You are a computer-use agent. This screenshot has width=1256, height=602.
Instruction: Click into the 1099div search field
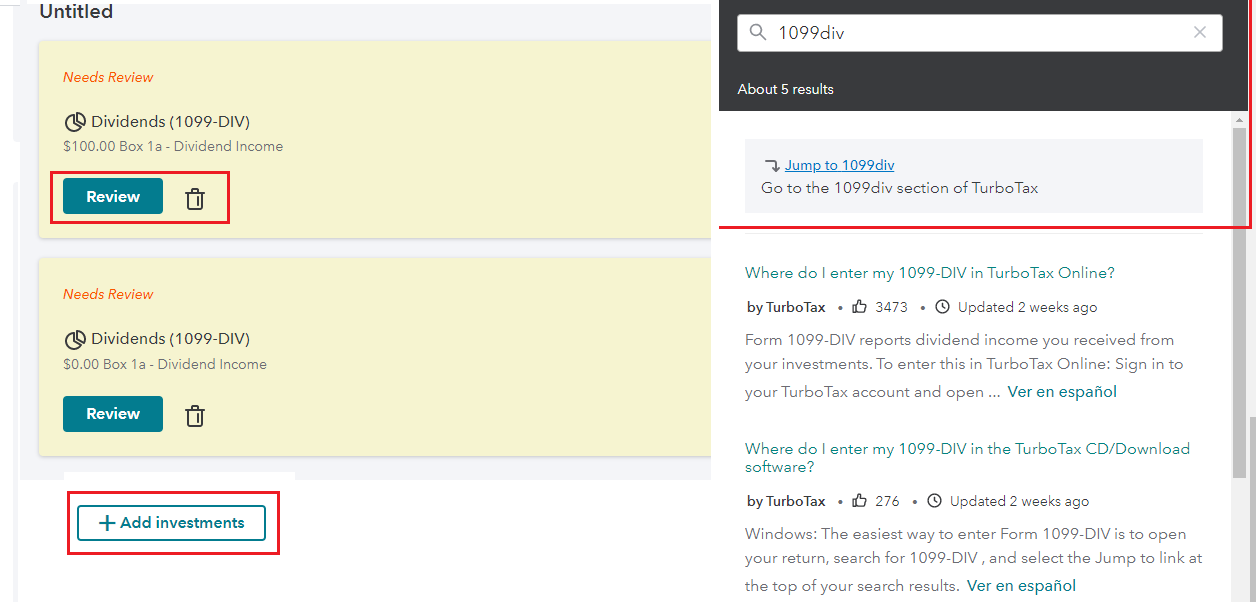click(980, 33)
